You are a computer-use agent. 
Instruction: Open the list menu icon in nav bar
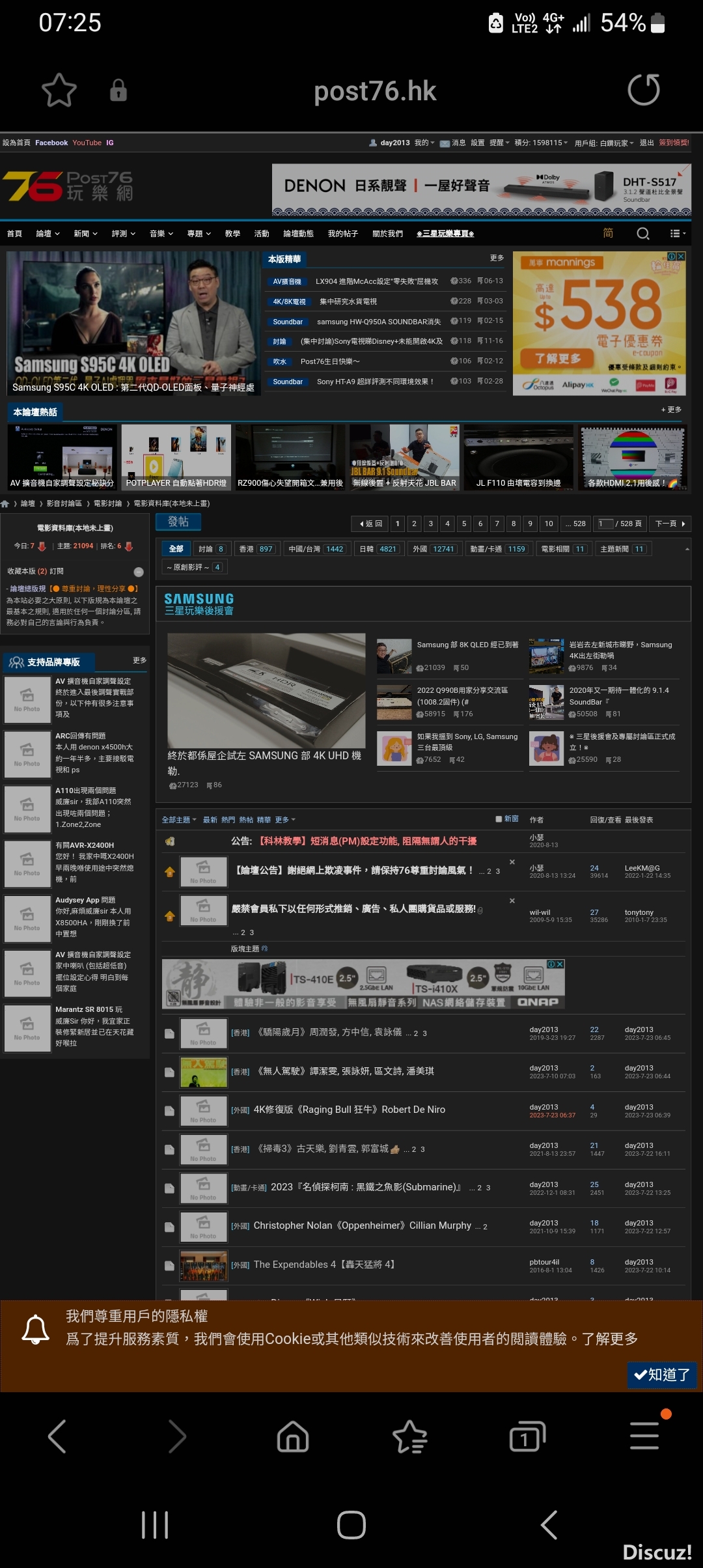pos(678,234)
